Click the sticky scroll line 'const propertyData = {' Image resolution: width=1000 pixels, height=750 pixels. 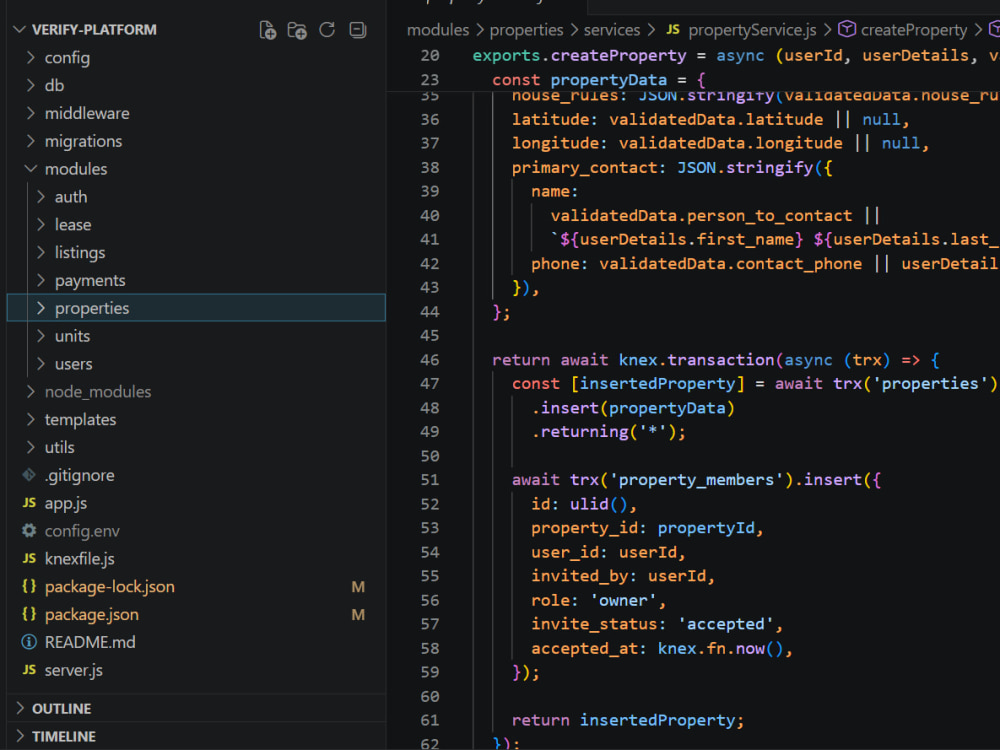tap(599, 80)
